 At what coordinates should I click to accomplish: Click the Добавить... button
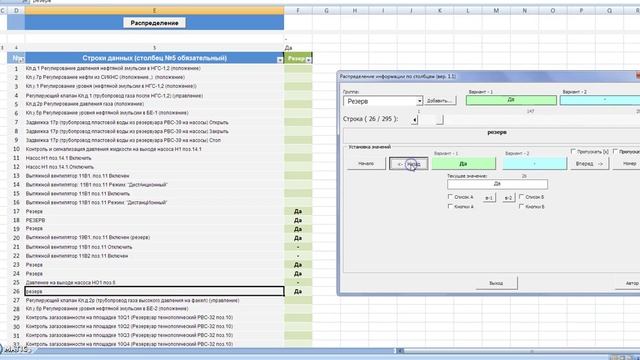point(440,100)
